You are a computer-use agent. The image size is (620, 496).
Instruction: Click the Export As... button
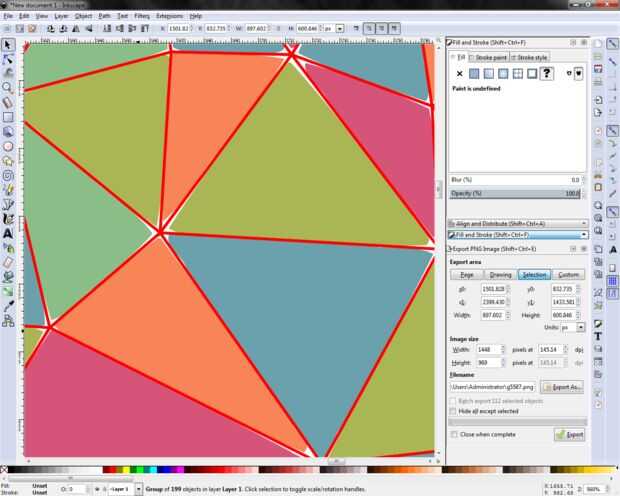(562, 387)
